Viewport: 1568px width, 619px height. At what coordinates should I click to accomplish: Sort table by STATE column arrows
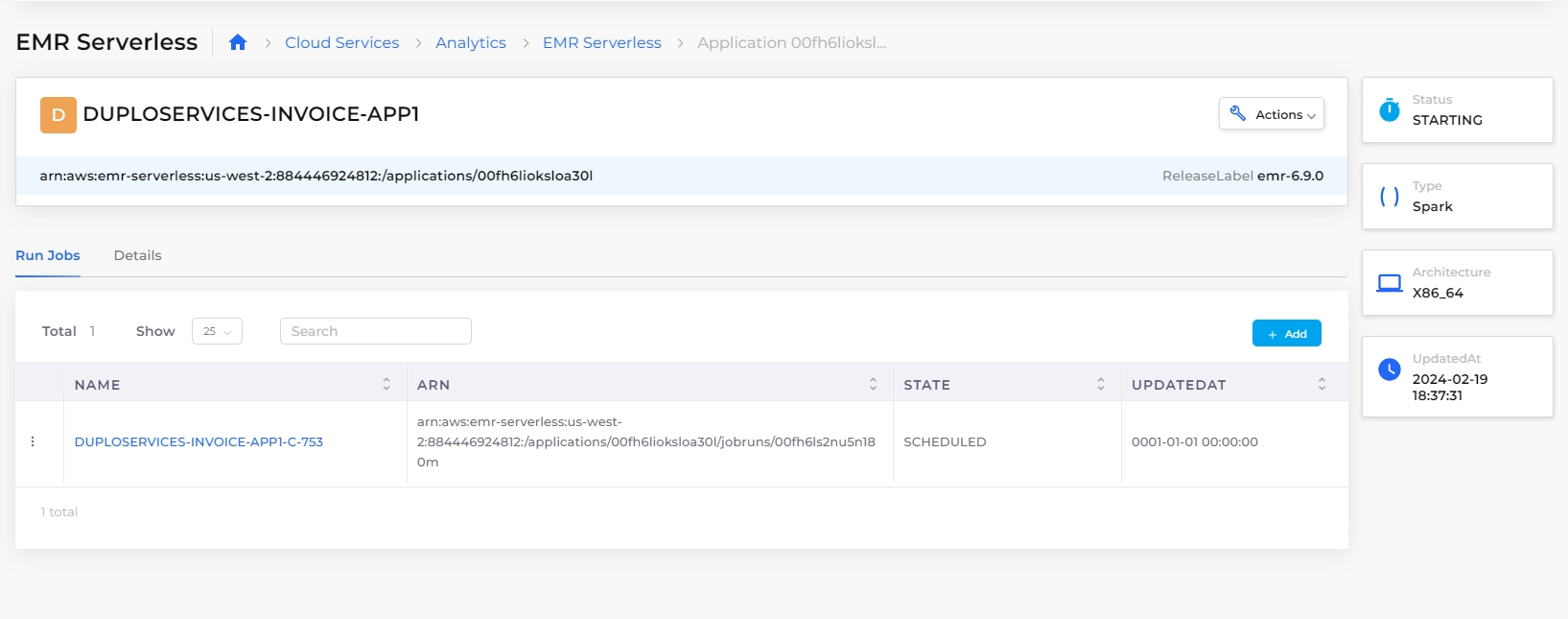tap(1101, 384)
